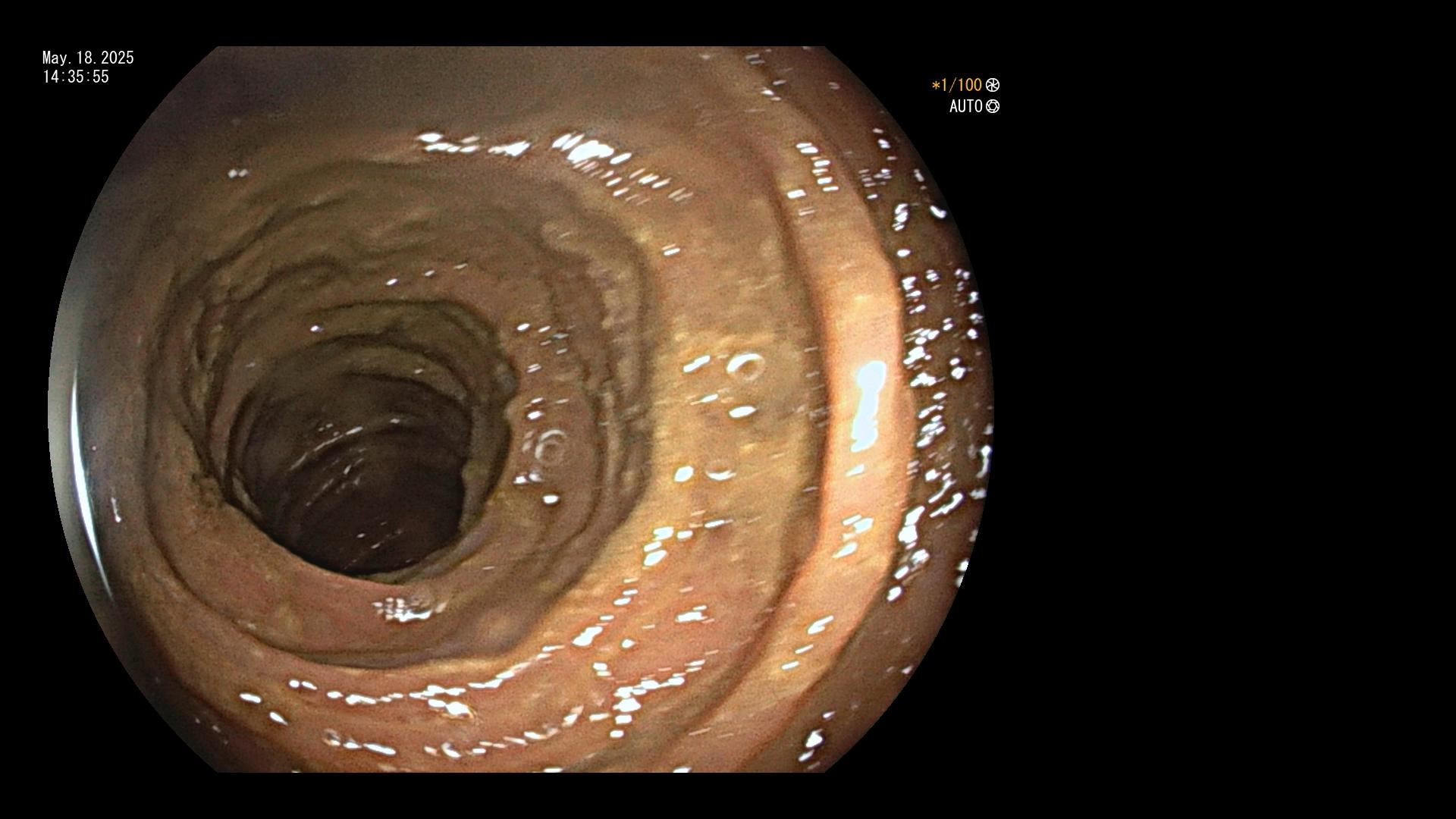Click the endoscopic video image

point(521,409)
